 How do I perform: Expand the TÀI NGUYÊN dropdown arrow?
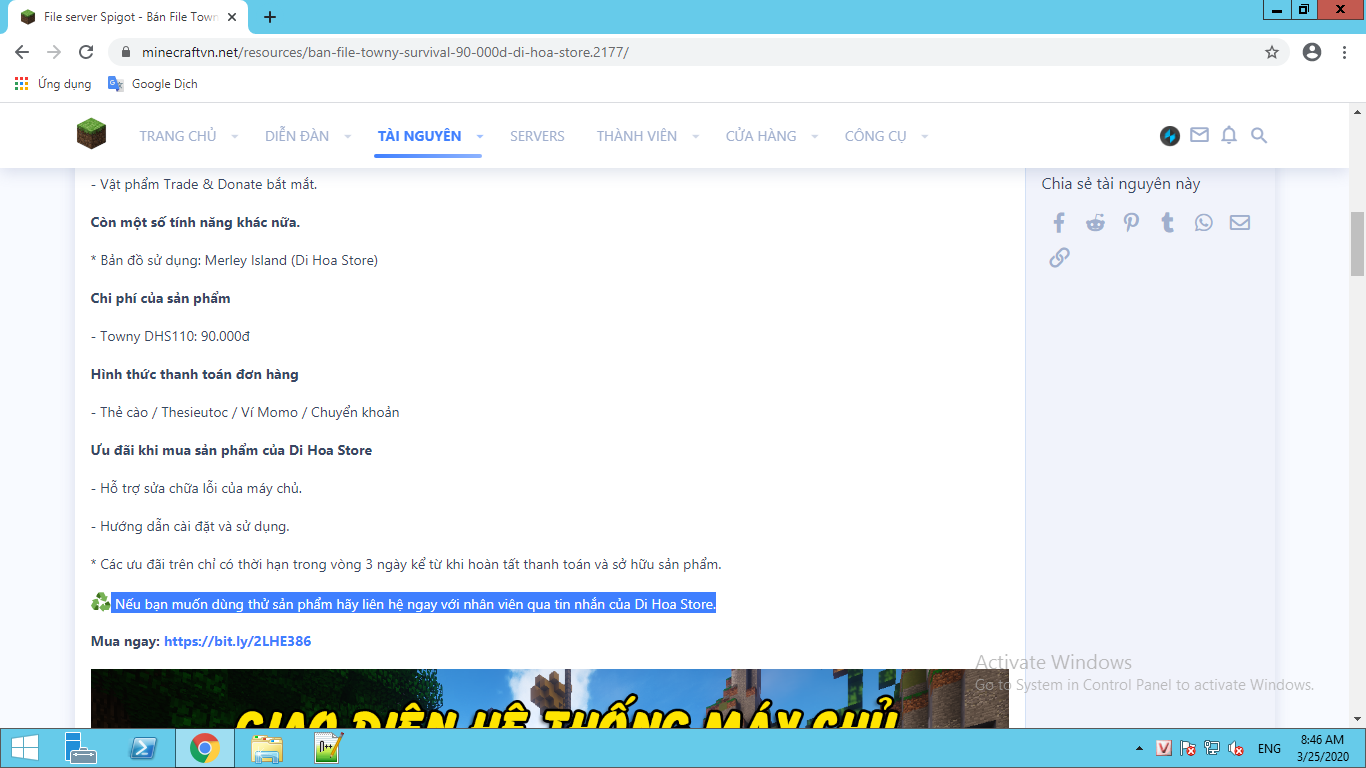tap(480, 136)
